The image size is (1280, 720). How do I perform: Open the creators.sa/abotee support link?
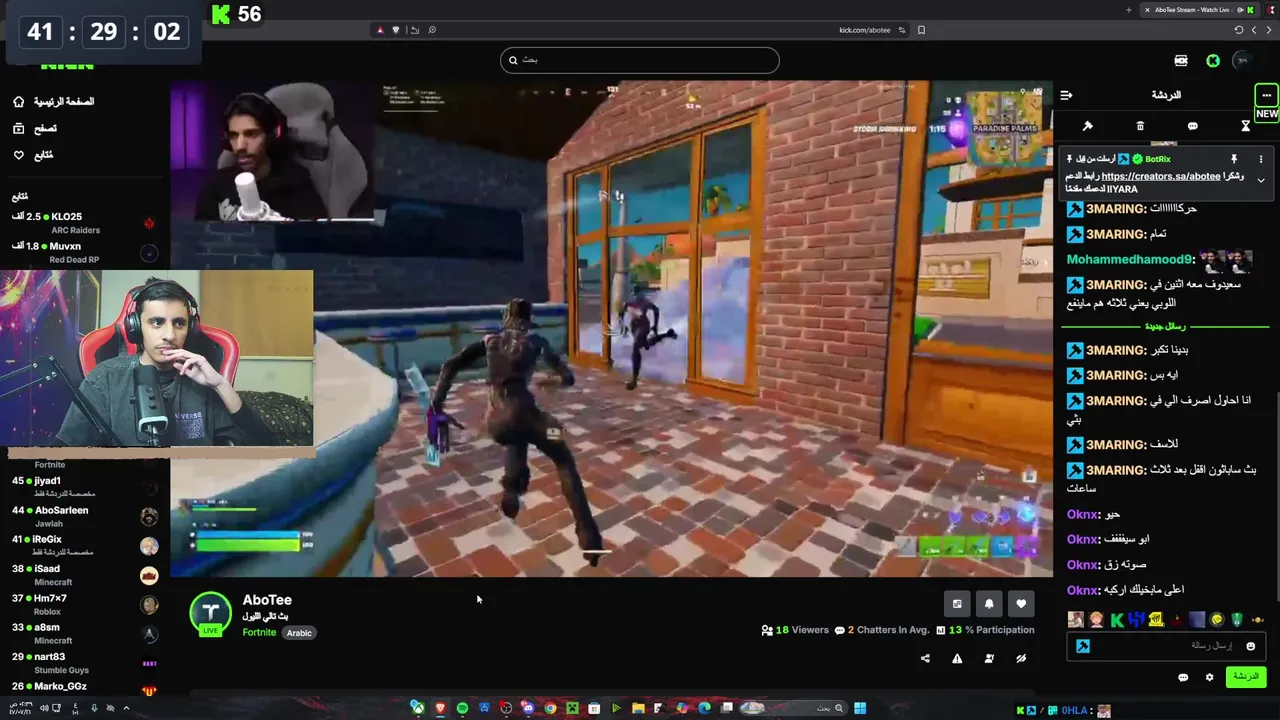pyautogui.click(x=1160, y=176)
